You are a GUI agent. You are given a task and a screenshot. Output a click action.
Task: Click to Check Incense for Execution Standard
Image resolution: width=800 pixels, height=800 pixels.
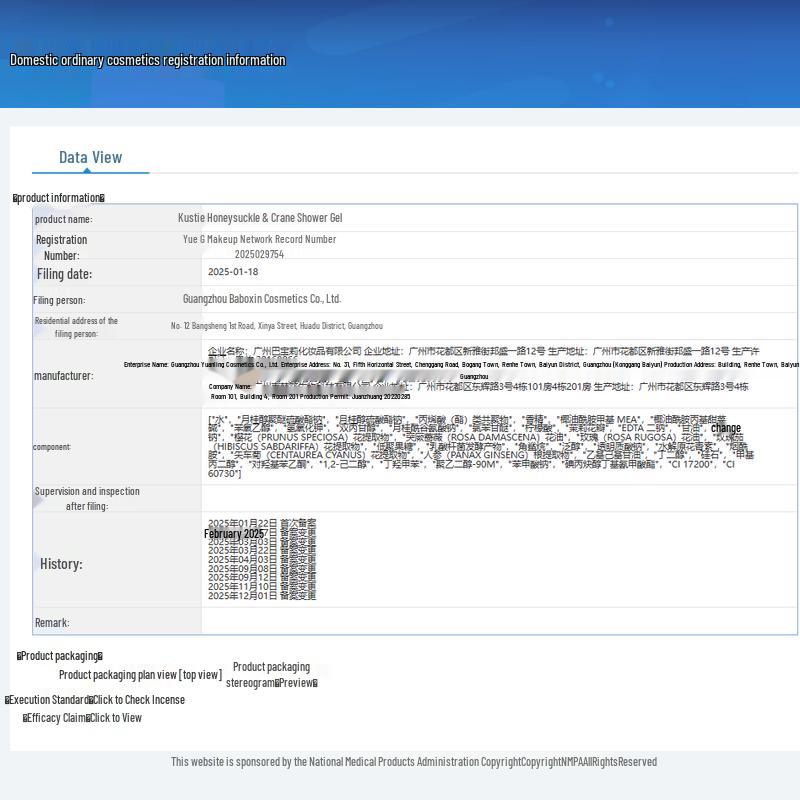pos(138,700)
